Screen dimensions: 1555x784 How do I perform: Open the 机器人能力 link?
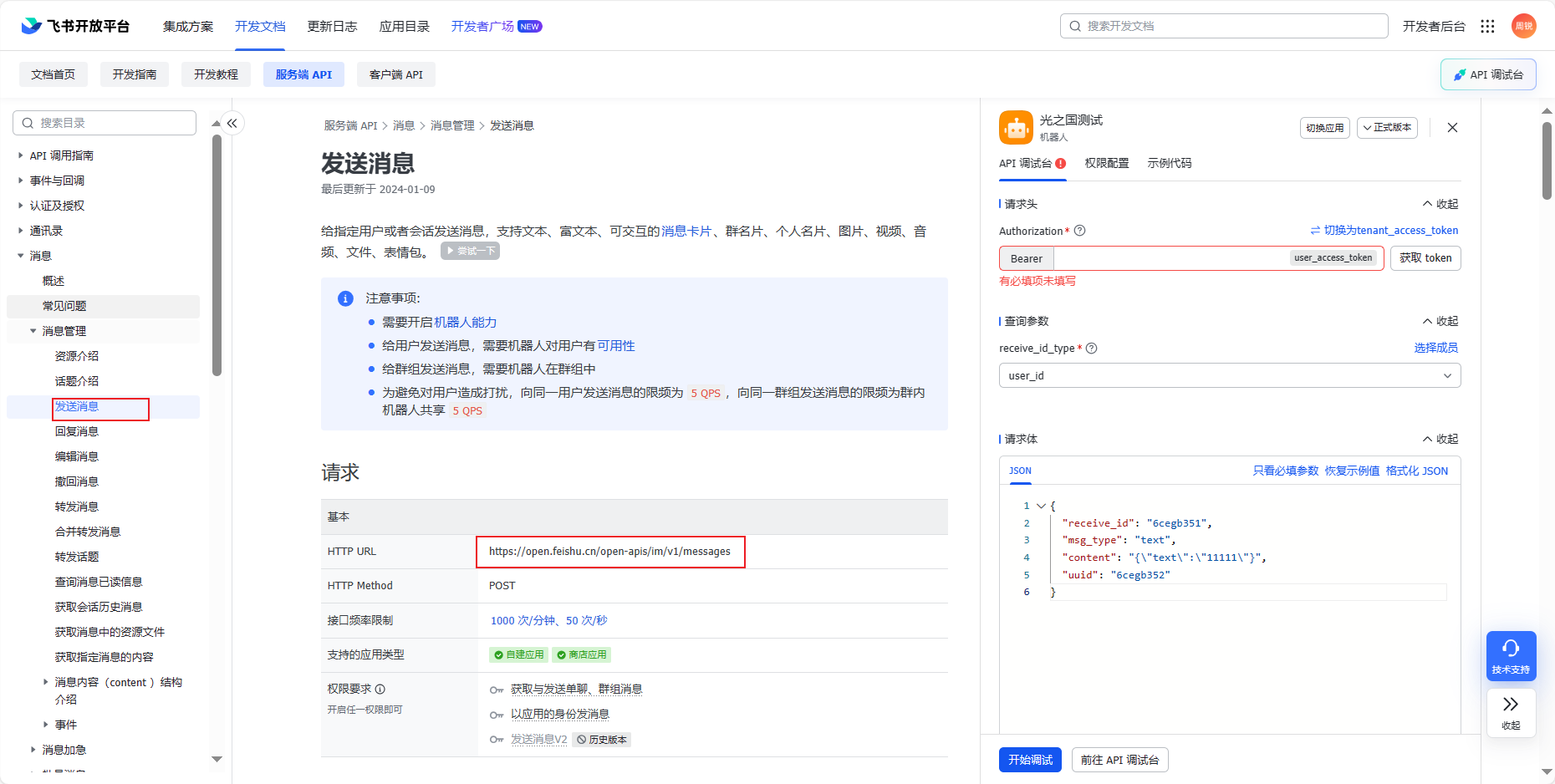point(465,322)
